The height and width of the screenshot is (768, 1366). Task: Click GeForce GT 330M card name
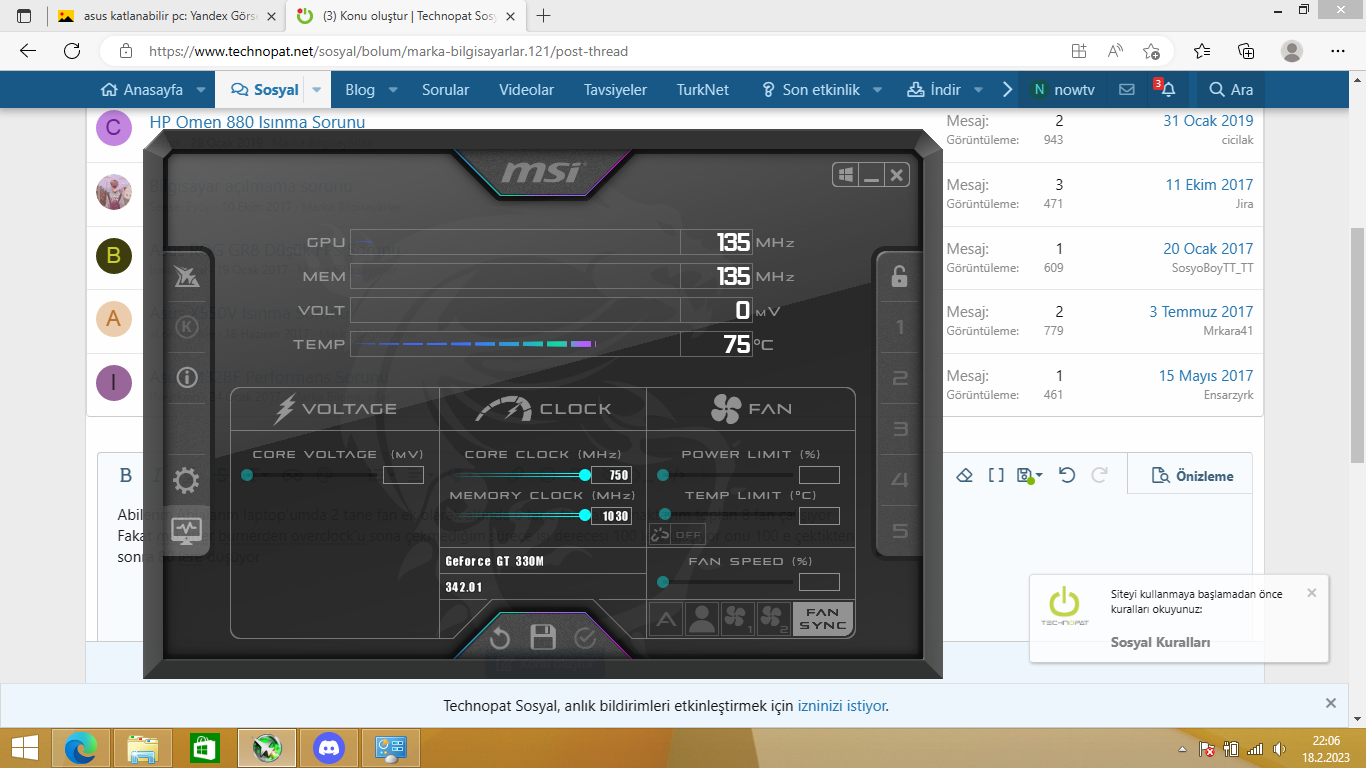coord(495,561)
